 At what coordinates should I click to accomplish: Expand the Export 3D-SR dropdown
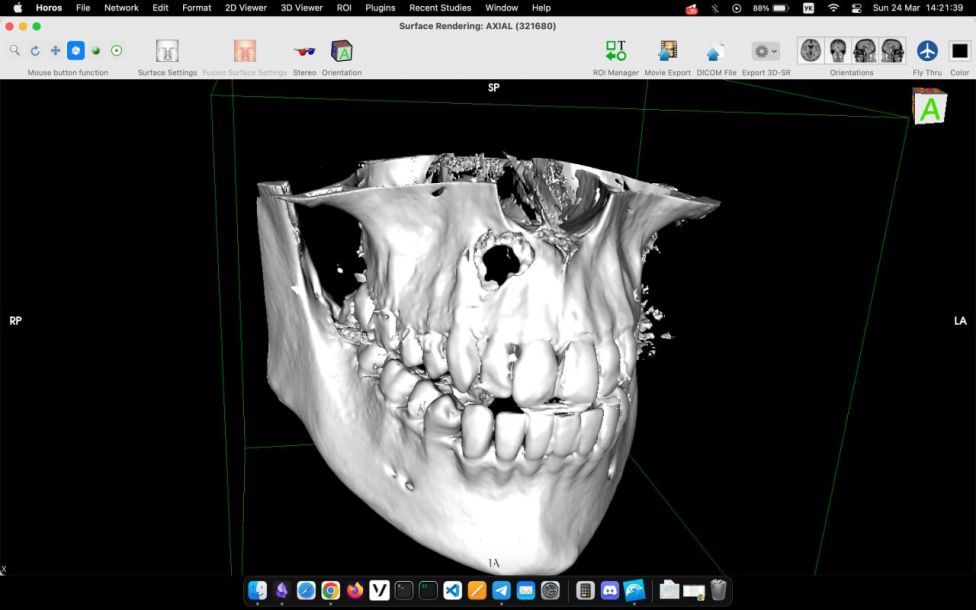(766, 51)
